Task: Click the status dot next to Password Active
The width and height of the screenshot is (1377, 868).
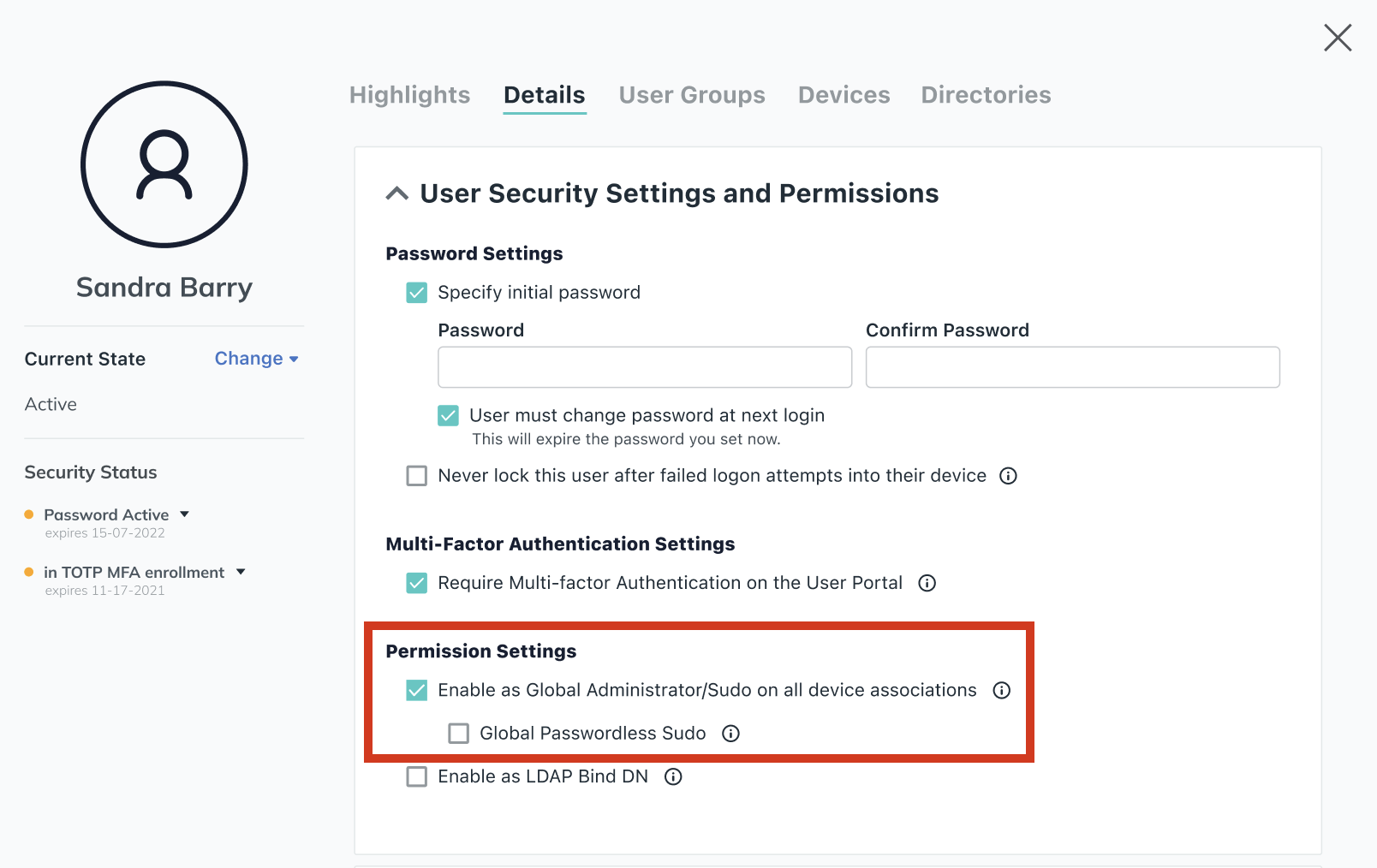Action: click(28, 514)
